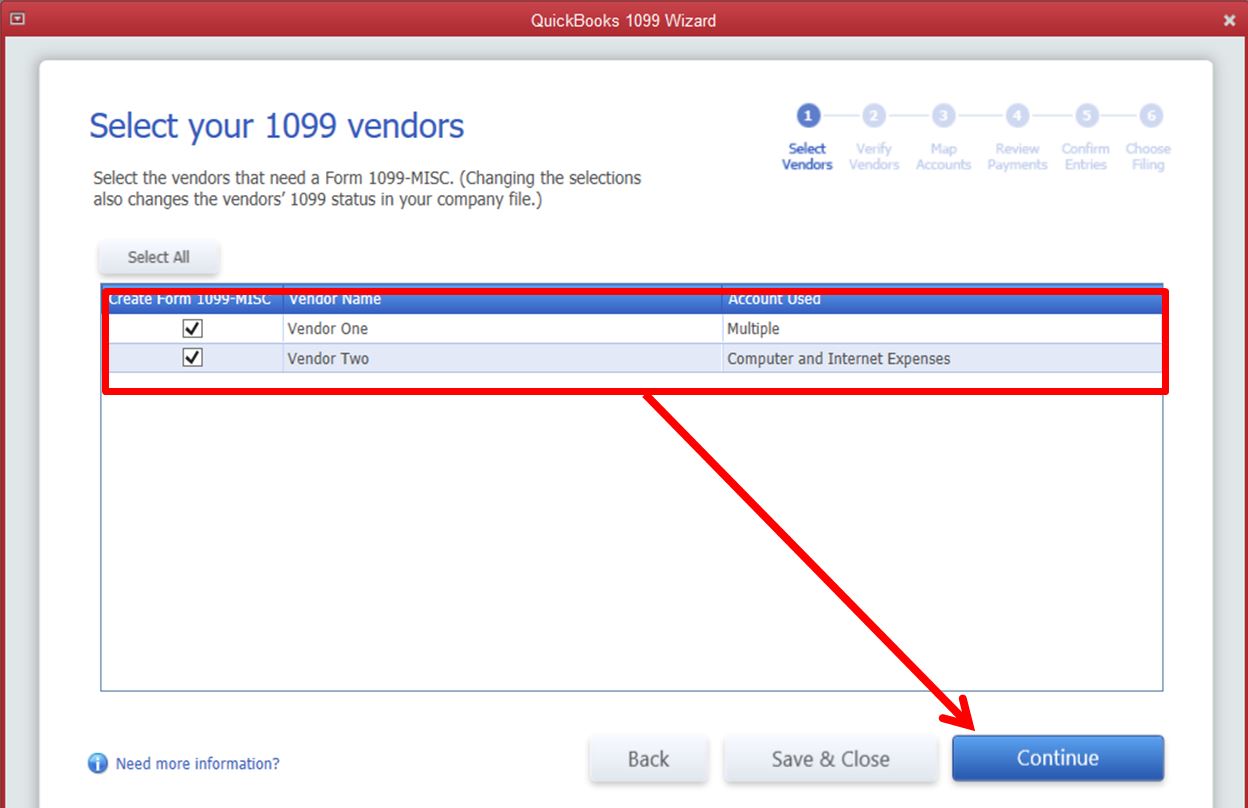Screen dimensions: 1248x808
Task: Go to step 4 Review Payments
Action: (x=1017, y=137)
